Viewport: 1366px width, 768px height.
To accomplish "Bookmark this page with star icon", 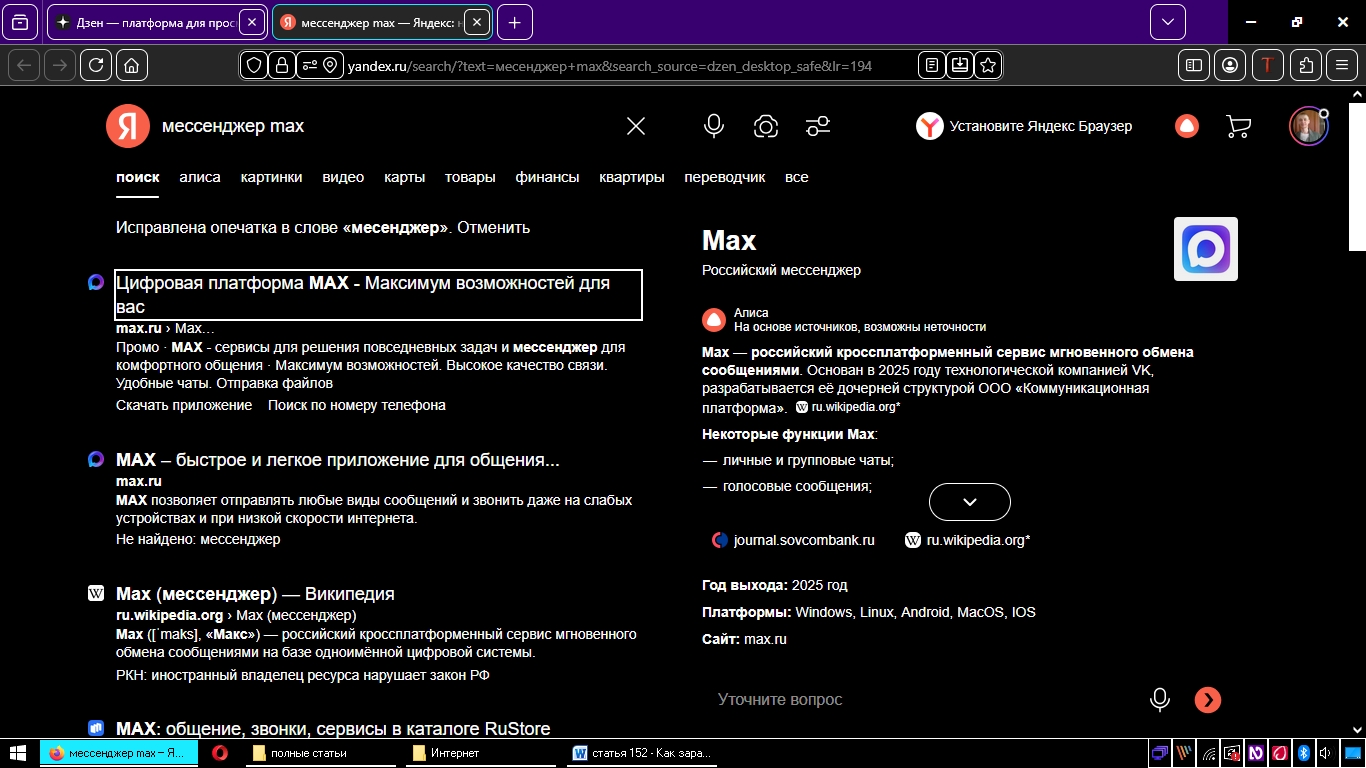I will point(988,65).
